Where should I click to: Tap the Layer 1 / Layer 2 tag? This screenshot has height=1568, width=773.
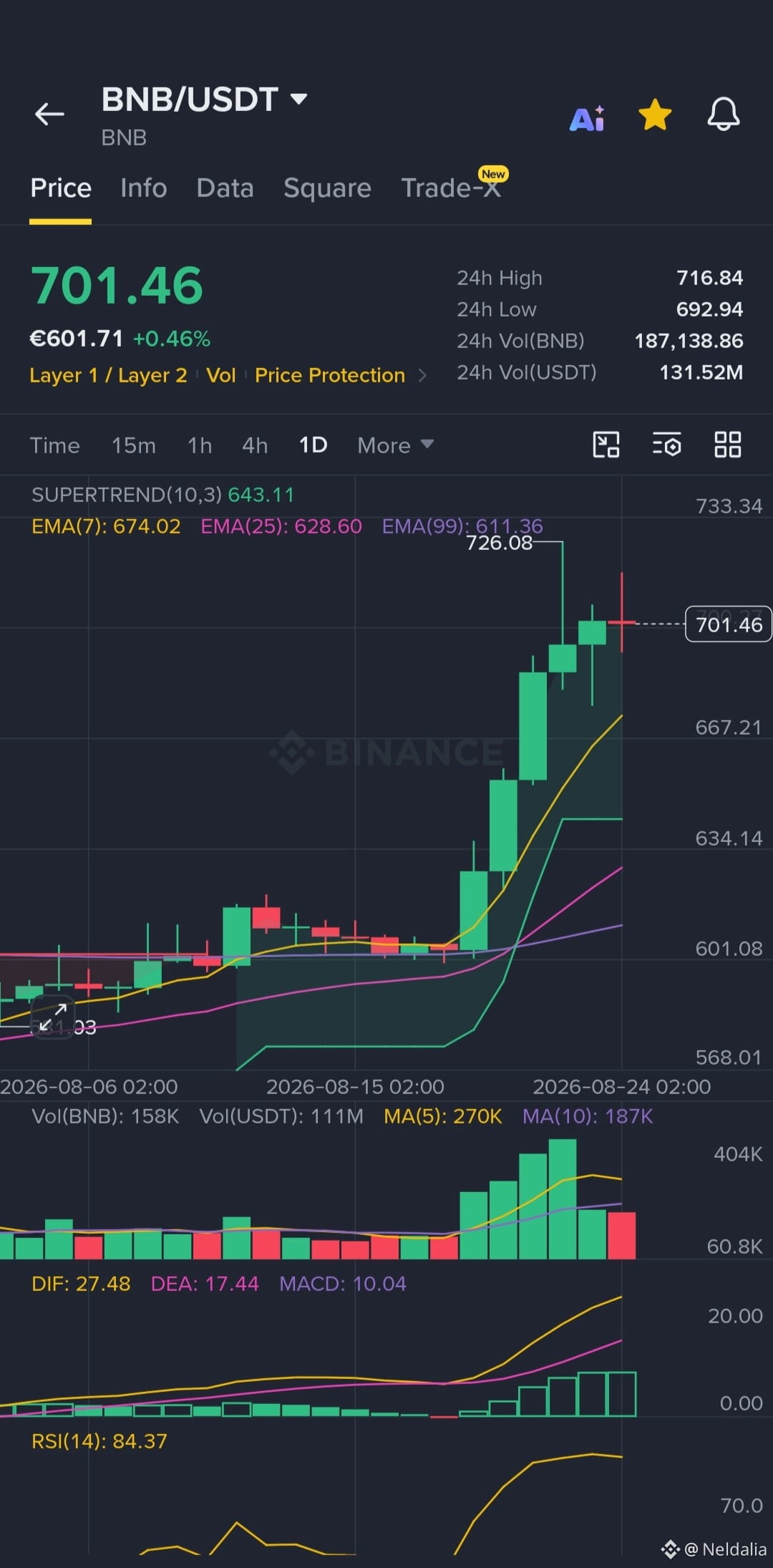click(108, 375)
